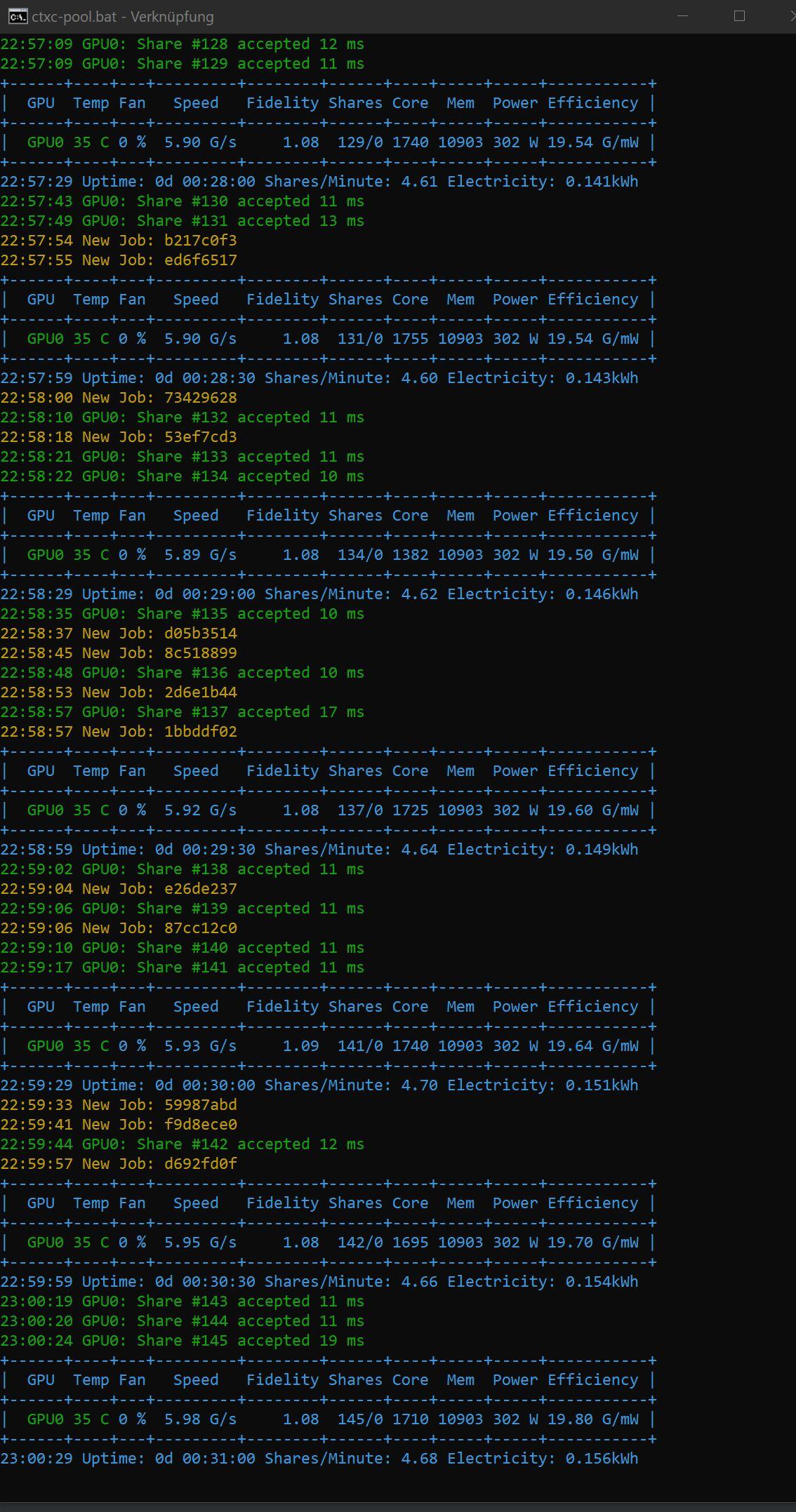The image size is (796, 1512).
Task: Click the Share #145 accepted 19 ms line
Action: click(x=182, y=1341)
